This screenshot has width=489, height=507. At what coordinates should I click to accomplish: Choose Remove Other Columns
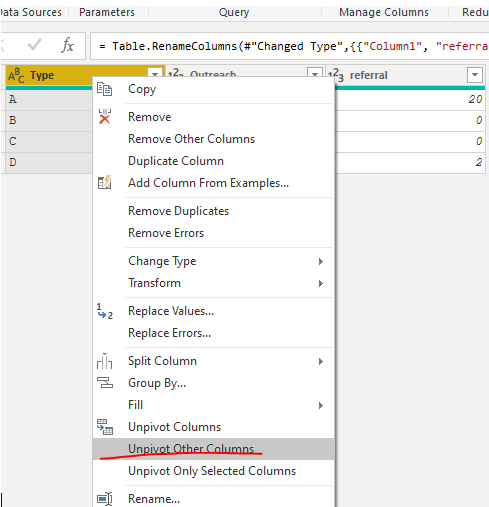(x=213, y=139)
